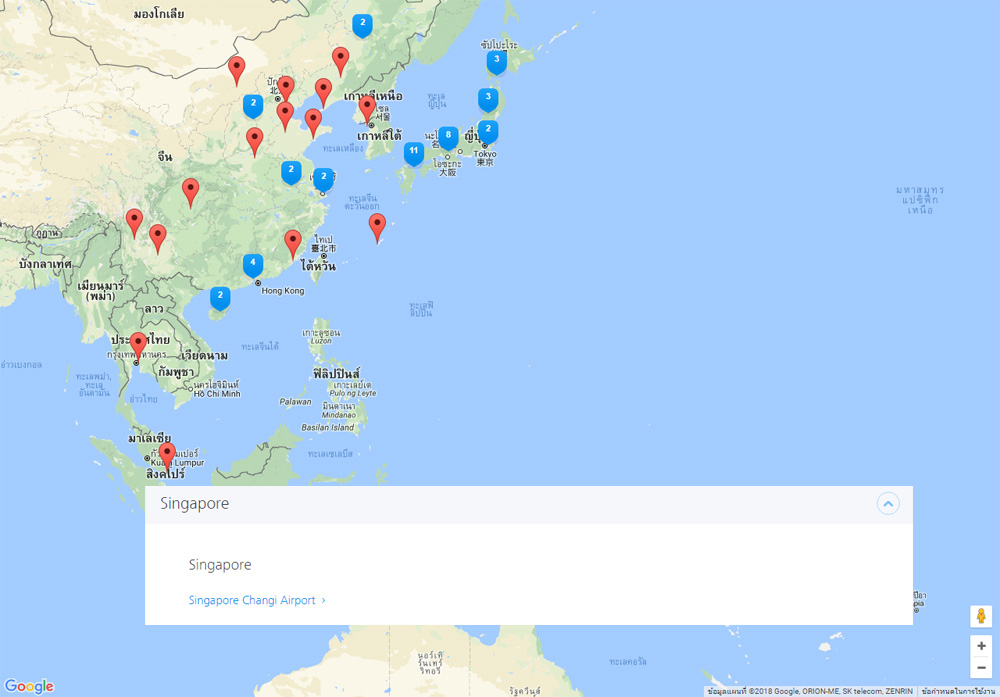1000x697 pixels.
Task: Open the cluster of 2 at the map's top edge
Action: click(x=362, y=24)
